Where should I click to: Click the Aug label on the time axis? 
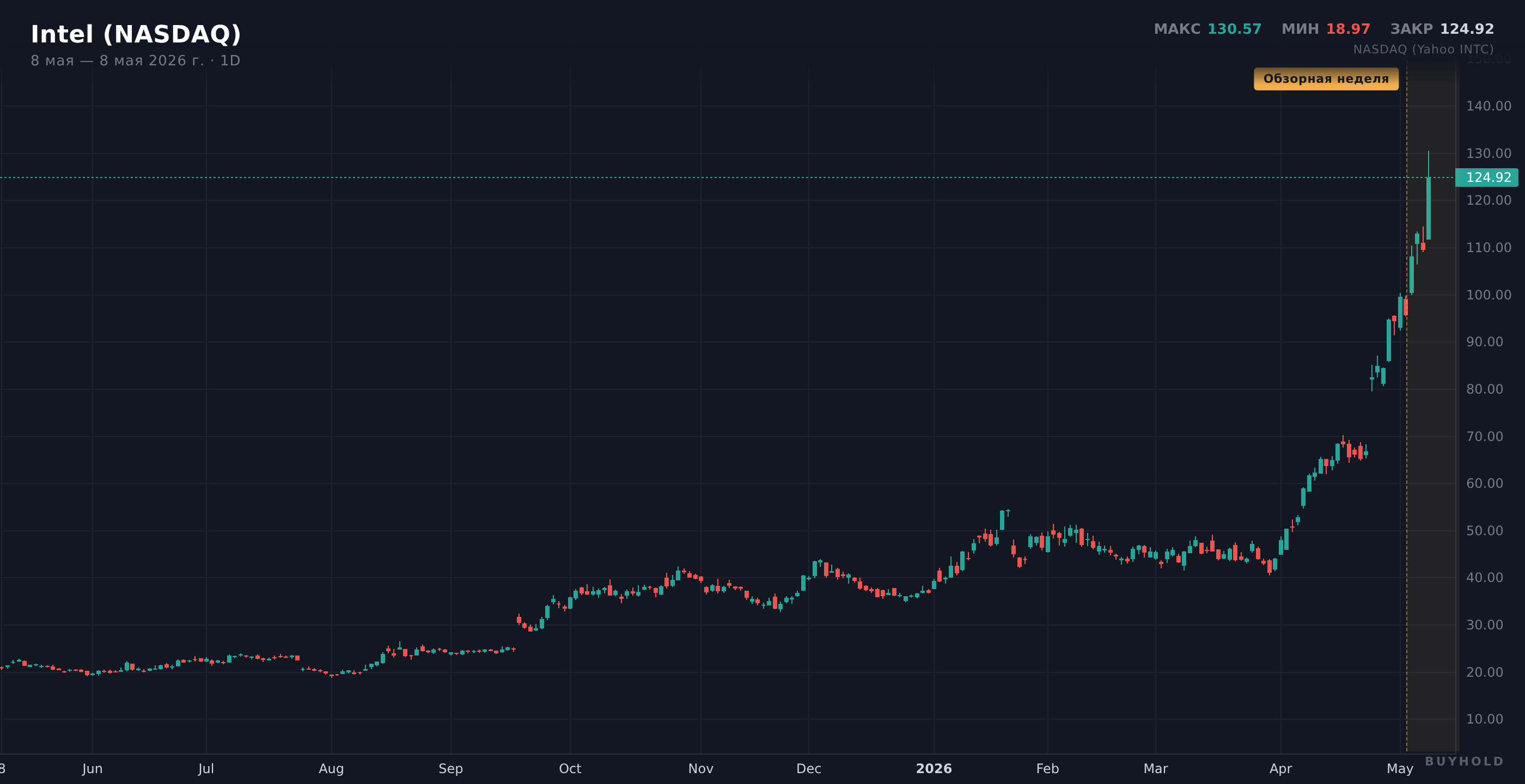(x=332, y=769)
